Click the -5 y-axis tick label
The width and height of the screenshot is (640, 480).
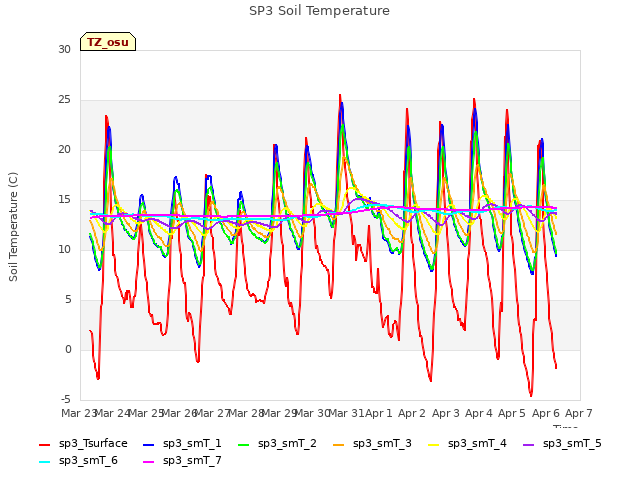point(66,399)
